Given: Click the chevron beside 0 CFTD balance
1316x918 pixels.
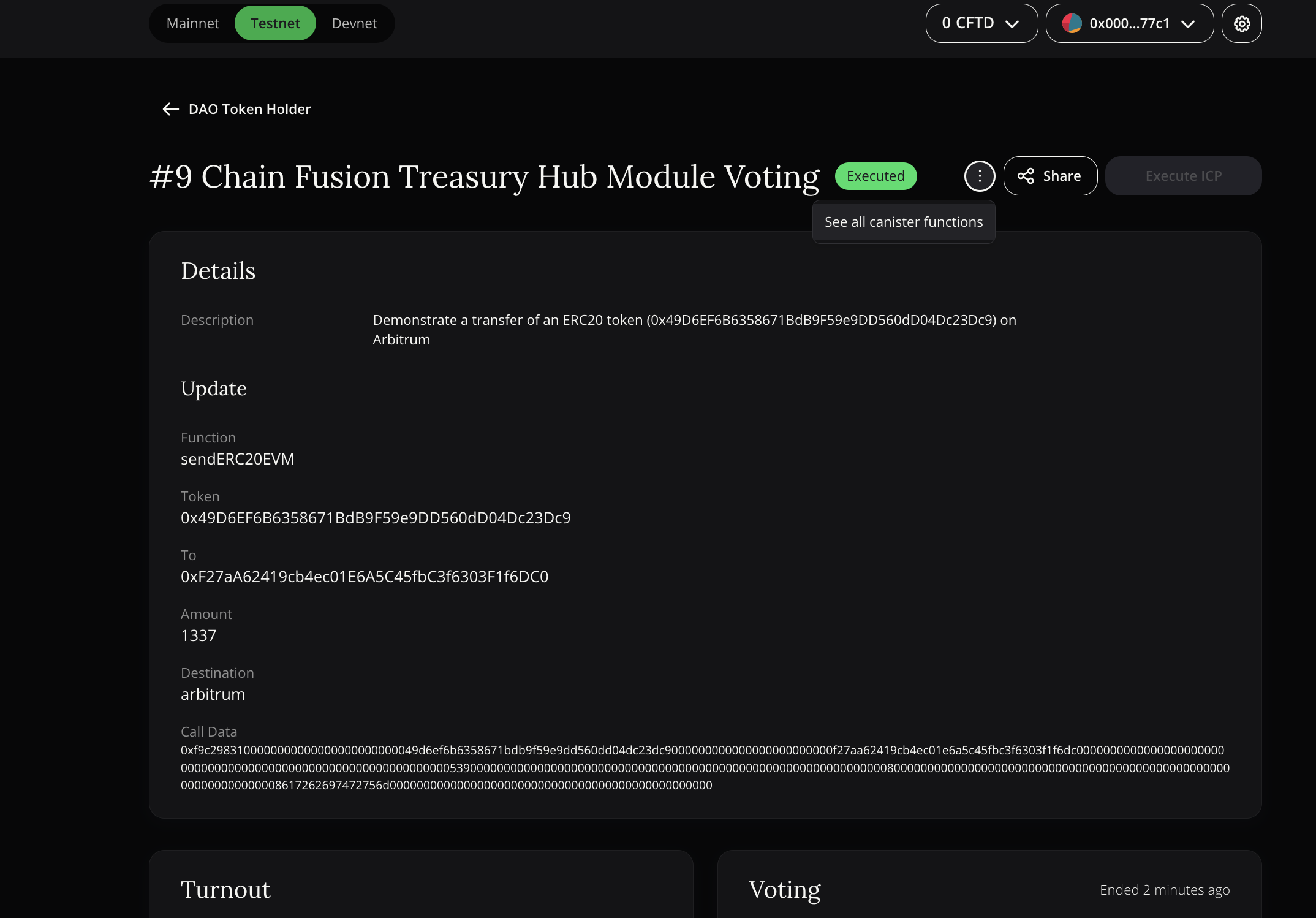Looking at the screenshot, I should [1012, 25].
